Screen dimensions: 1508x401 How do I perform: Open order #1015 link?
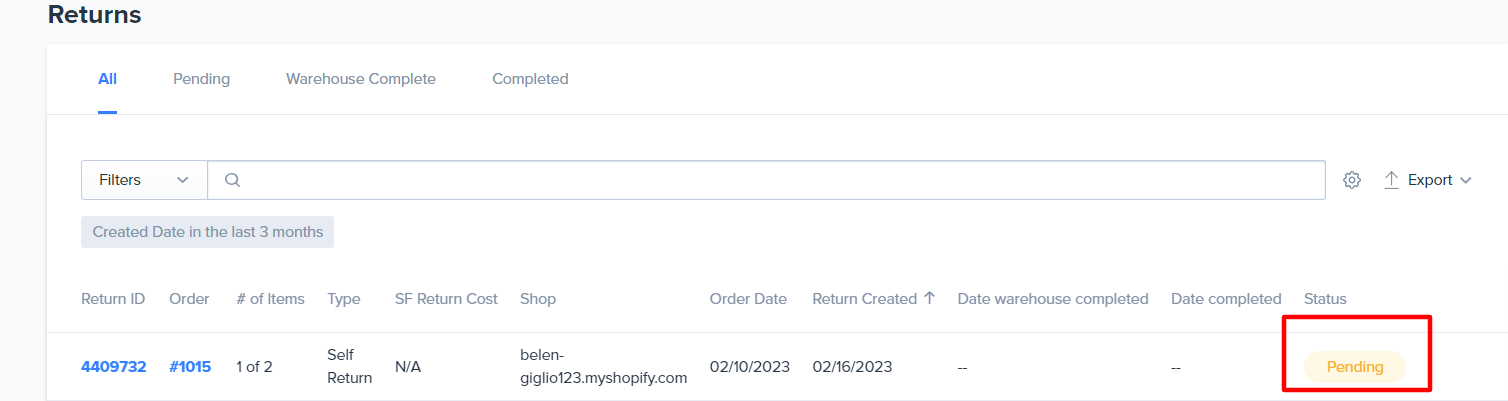tap(190, 367)
